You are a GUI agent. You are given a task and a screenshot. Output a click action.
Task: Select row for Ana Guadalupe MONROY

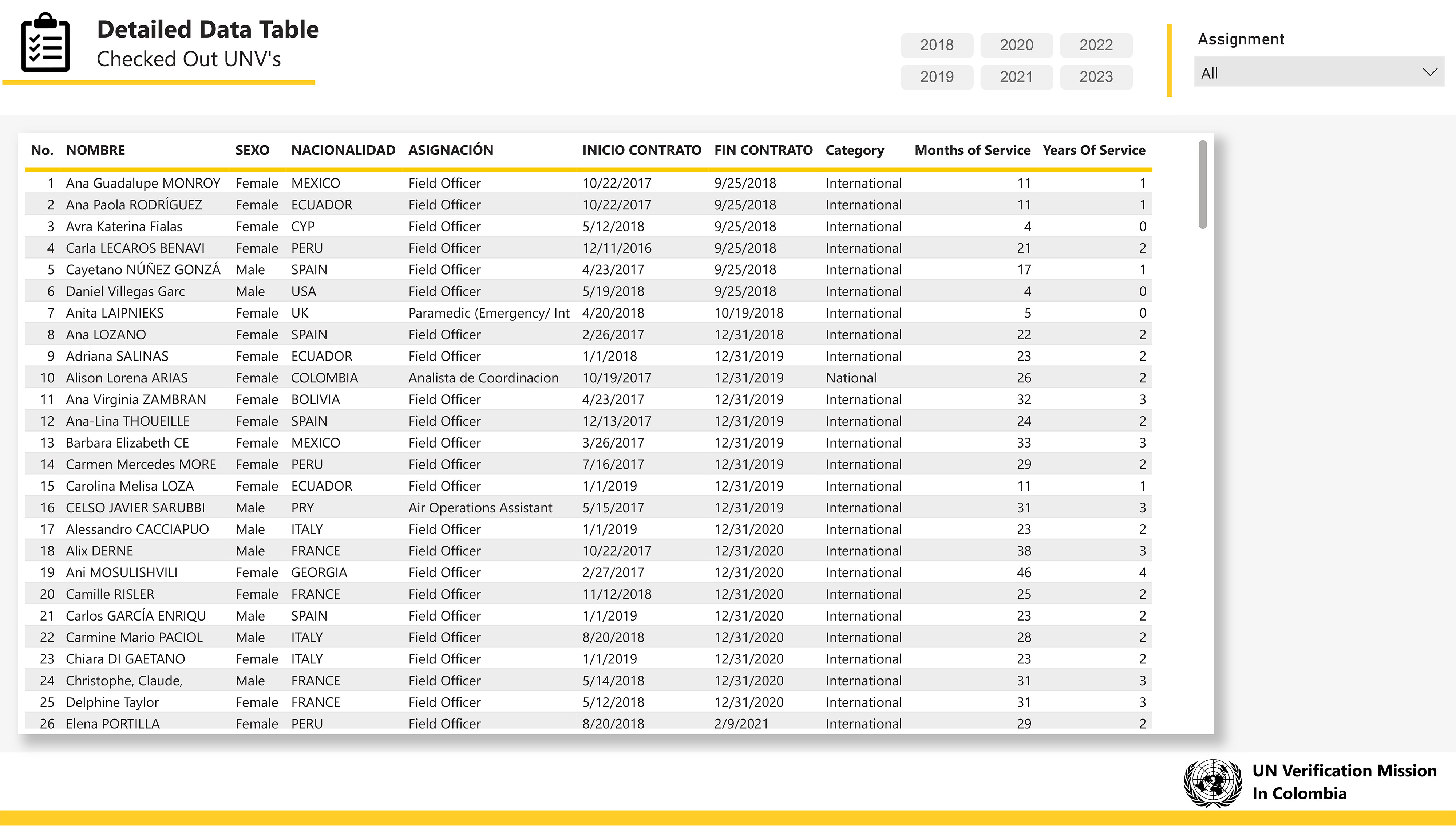click(x=143, y=183)
